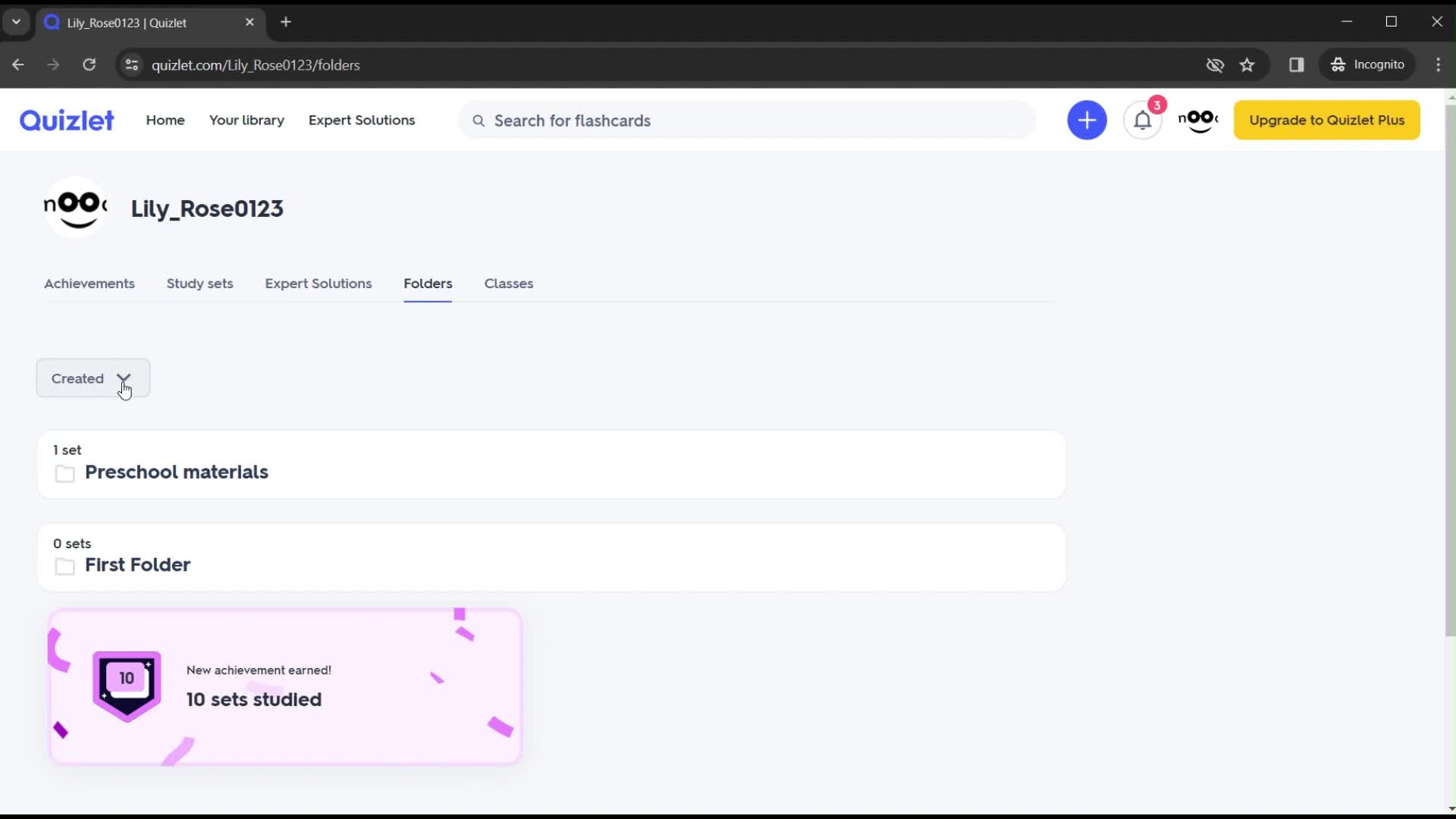The image size is (1456, 819).
Task: Click the Incognito indicator
Action: tap(1368, 64)
